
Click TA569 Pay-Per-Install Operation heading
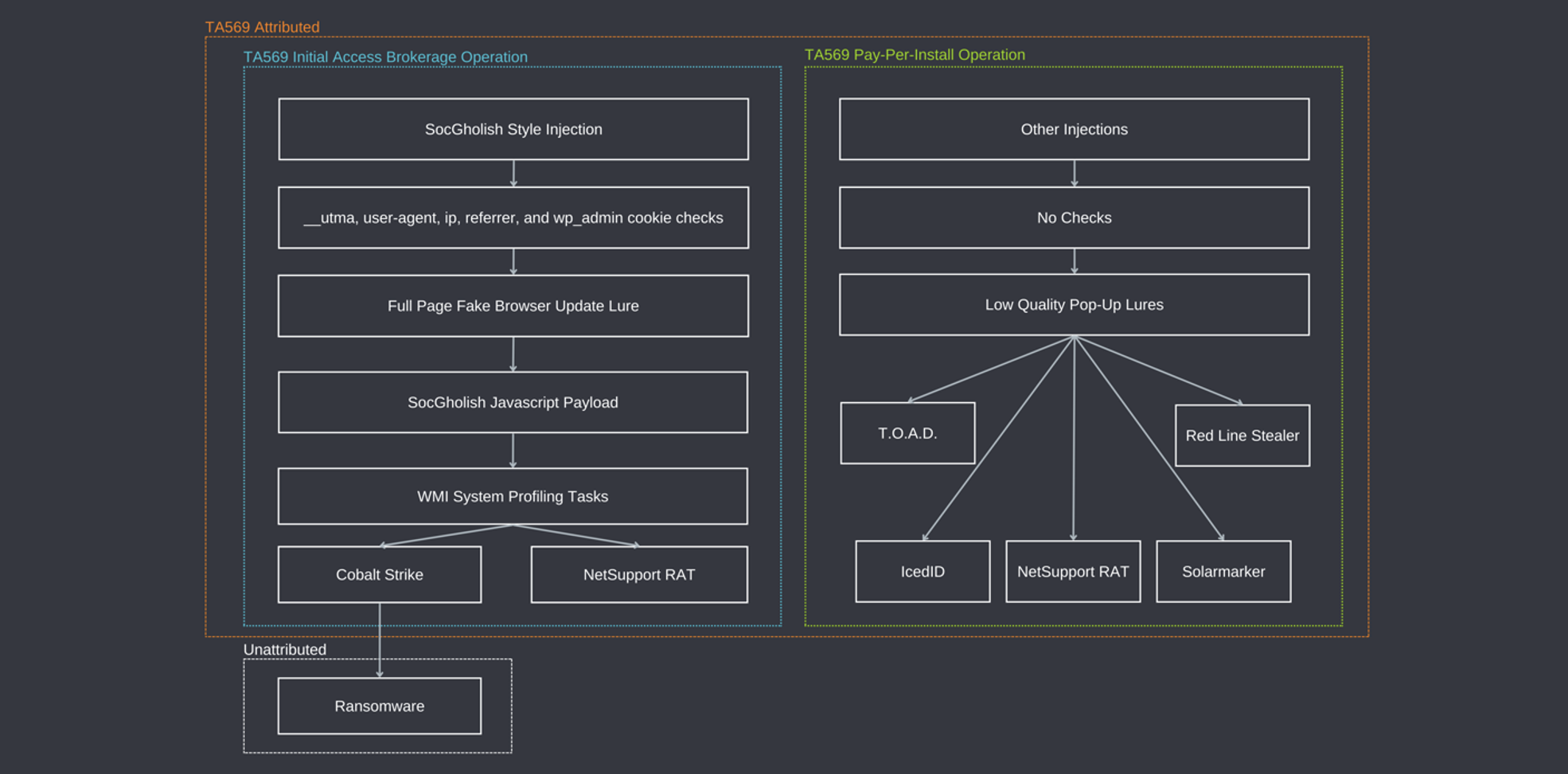tap(915, 55)
